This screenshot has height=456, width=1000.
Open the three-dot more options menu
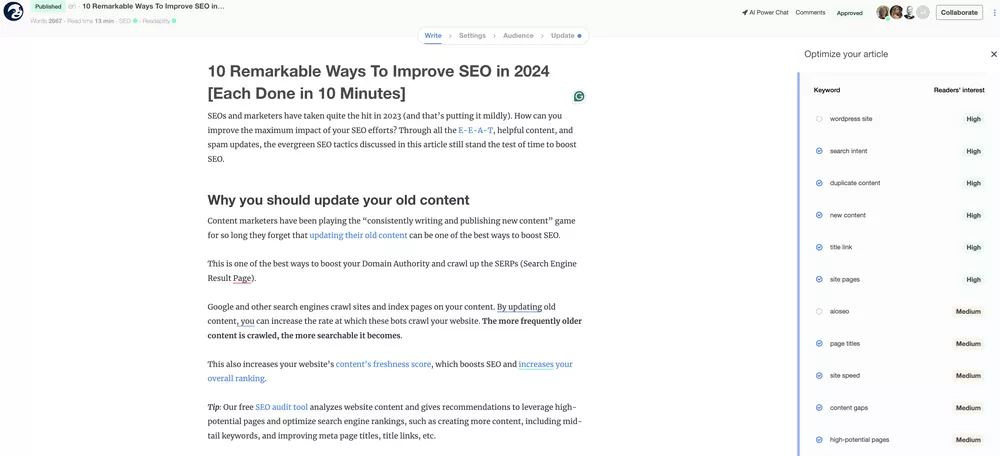(x=994, y=13)
